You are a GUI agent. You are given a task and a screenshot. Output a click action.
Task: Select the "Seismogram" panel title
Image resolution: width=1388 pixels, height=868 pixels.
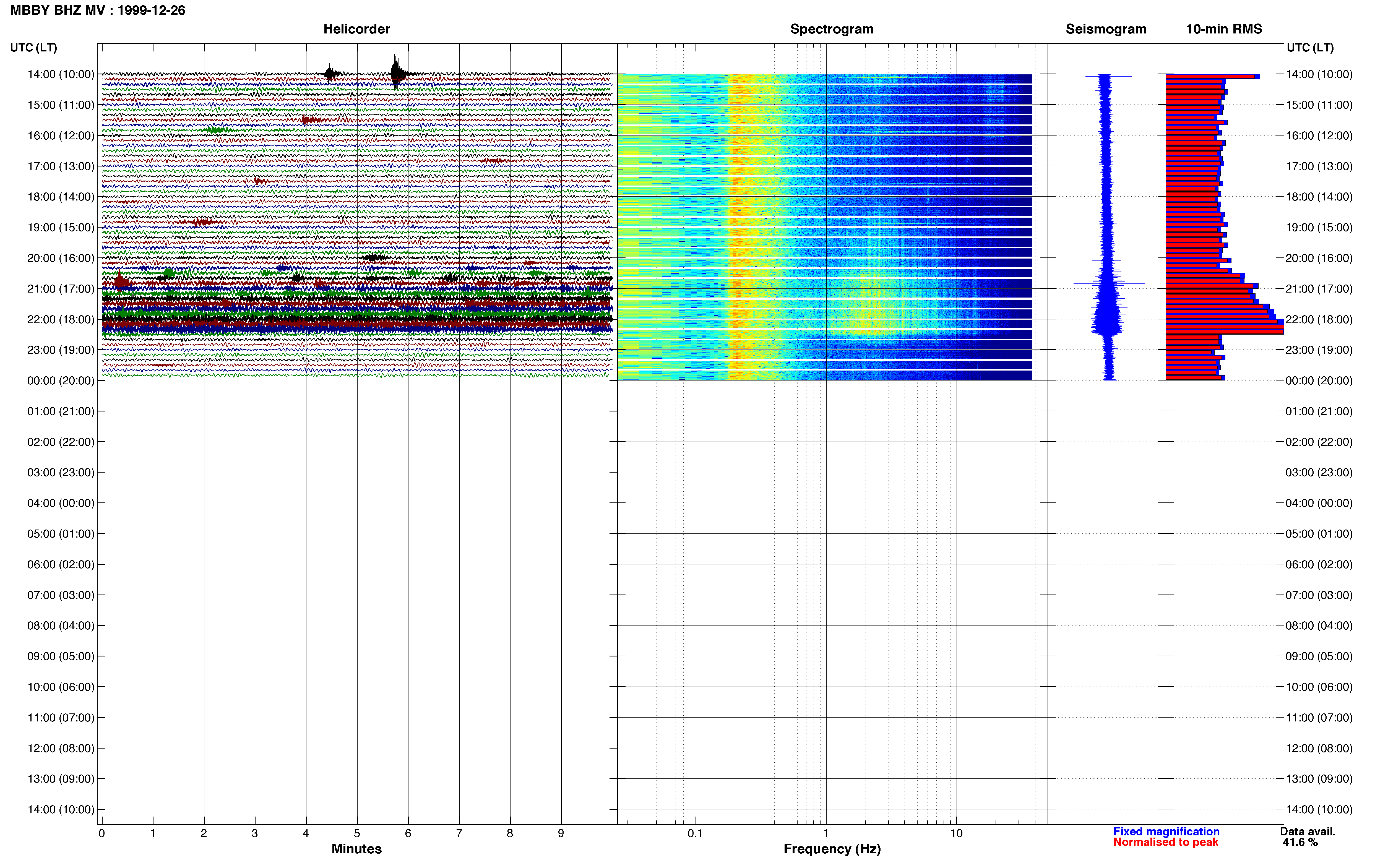(x=1106, y=29)
